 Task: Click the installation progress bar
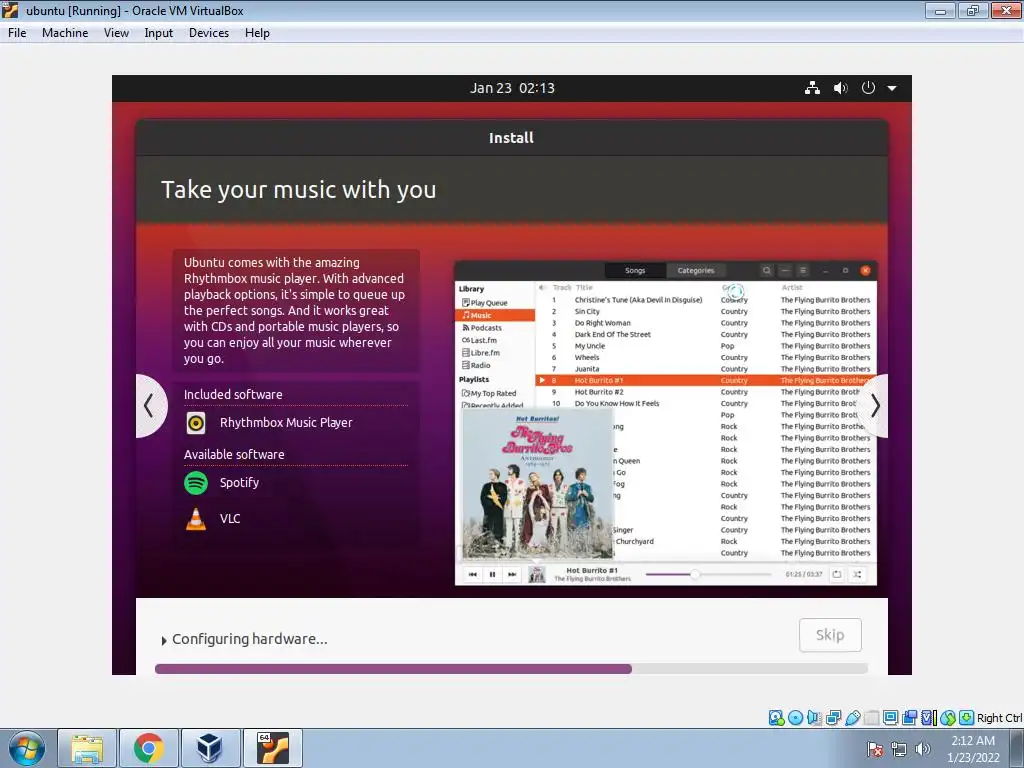[511, 669]
